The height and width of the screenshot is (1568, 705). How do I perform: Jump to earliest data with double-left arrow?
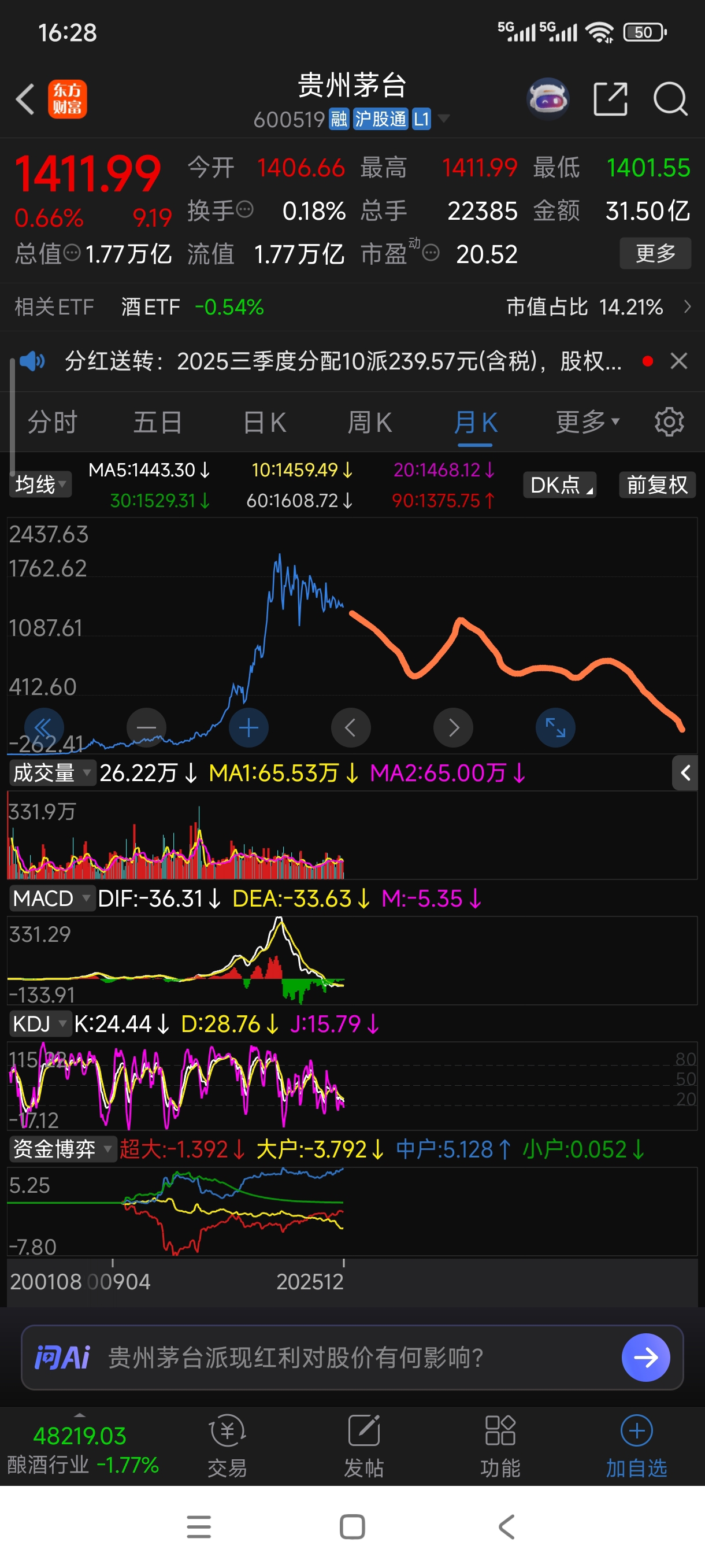[44, 727]
